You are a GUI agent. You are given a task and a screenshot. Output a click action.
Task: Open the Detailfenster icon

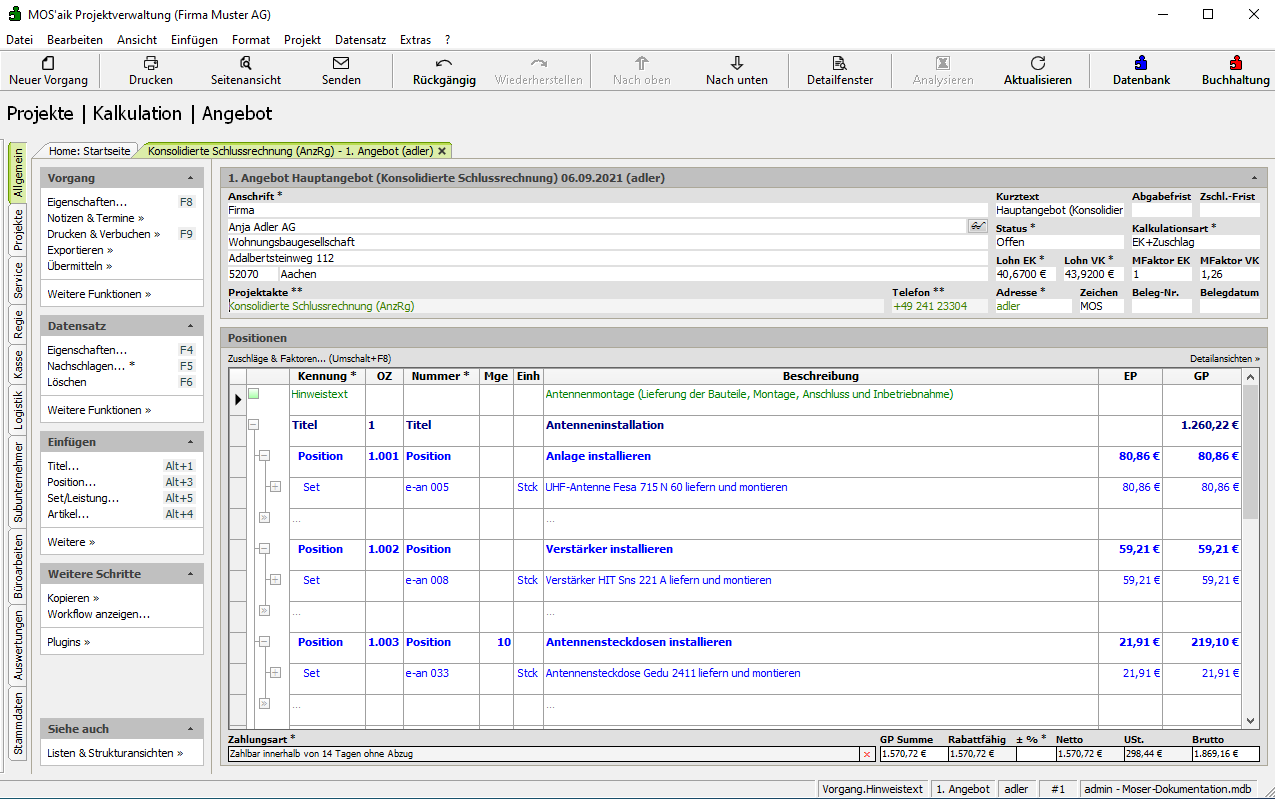[x=840, y=63]
